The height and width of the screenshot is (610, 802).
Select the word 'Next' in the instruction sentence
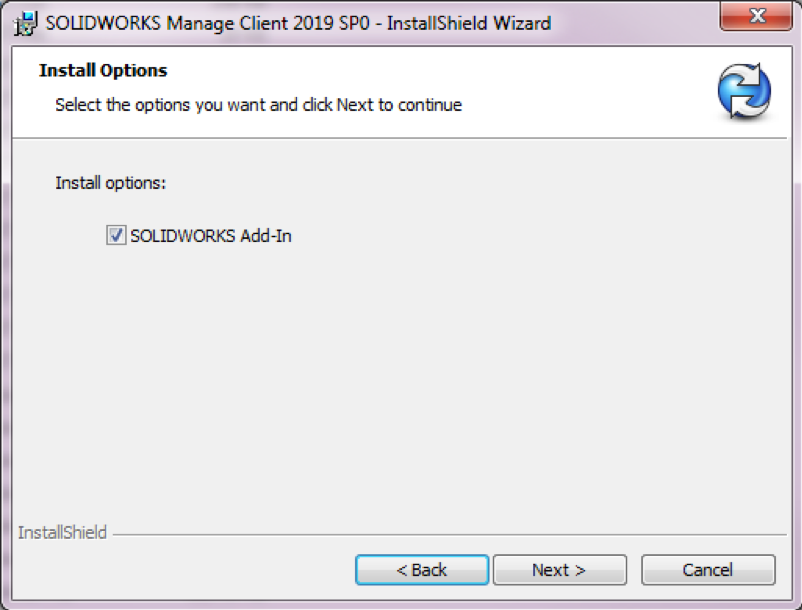(x=355, y=105)
